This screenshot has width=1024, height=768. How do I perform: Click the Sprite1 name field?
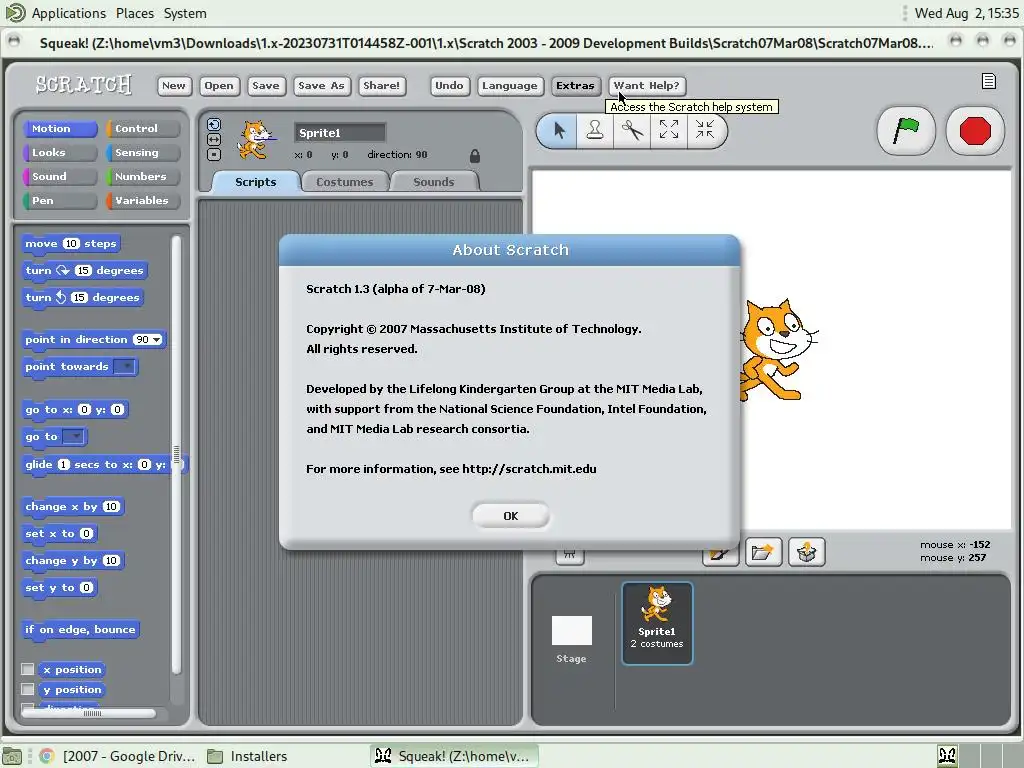340,133
